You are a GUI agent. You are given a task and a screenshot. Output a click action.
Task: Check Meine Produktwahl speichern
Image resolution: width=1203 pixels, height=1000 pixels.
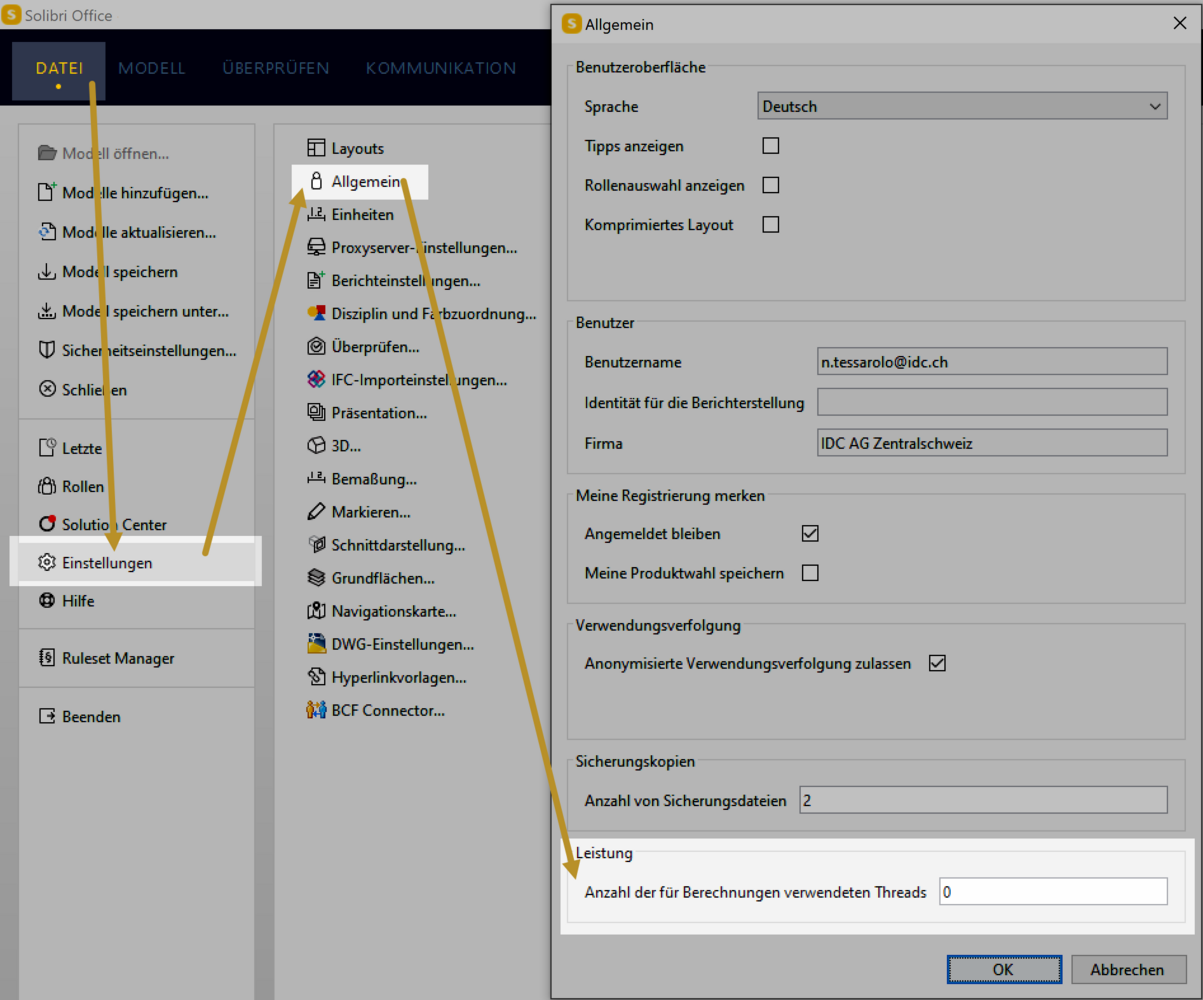click(x=810, y=573)
